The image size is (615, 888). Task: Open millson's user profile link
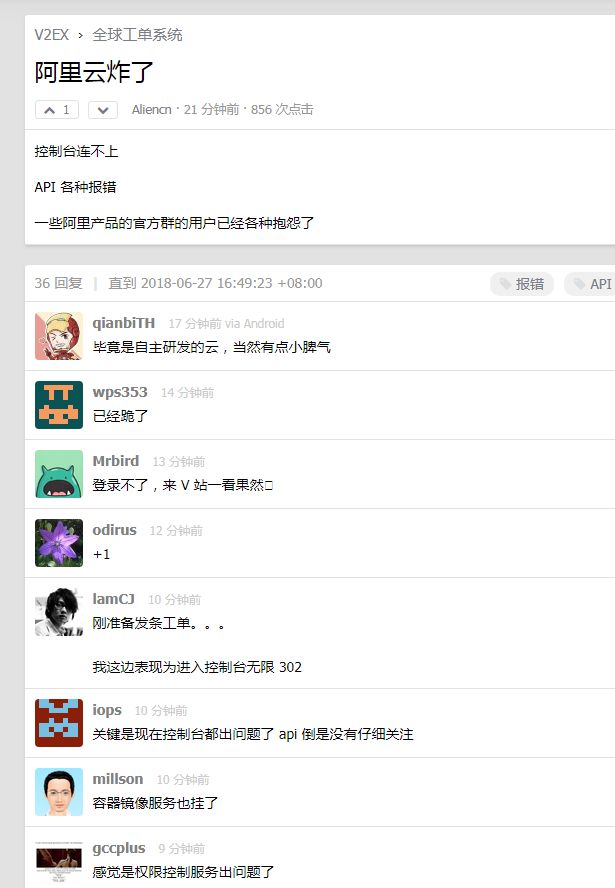point(117,779)
